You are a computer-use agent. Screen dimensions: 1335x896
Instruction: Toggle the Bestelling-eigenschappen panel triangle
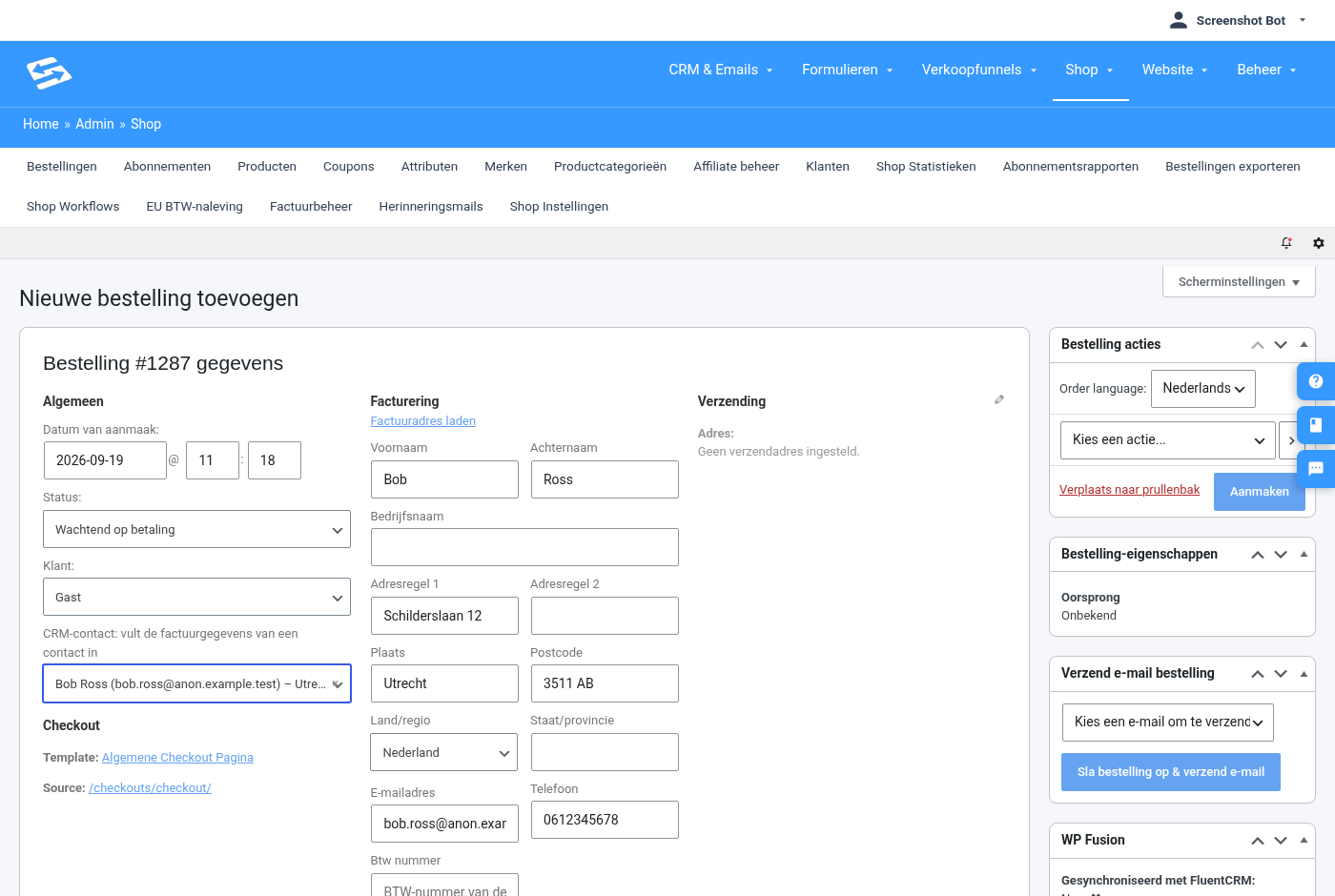click(1304, 554)
